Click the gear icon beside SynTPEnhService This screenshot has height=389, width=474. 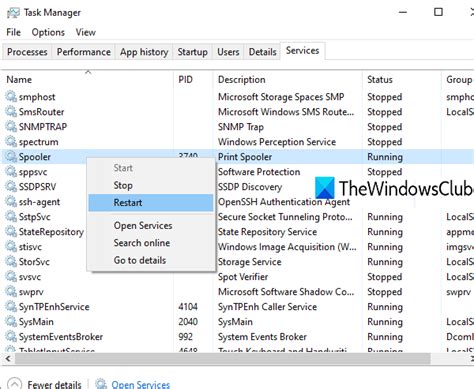pos(11,307)
